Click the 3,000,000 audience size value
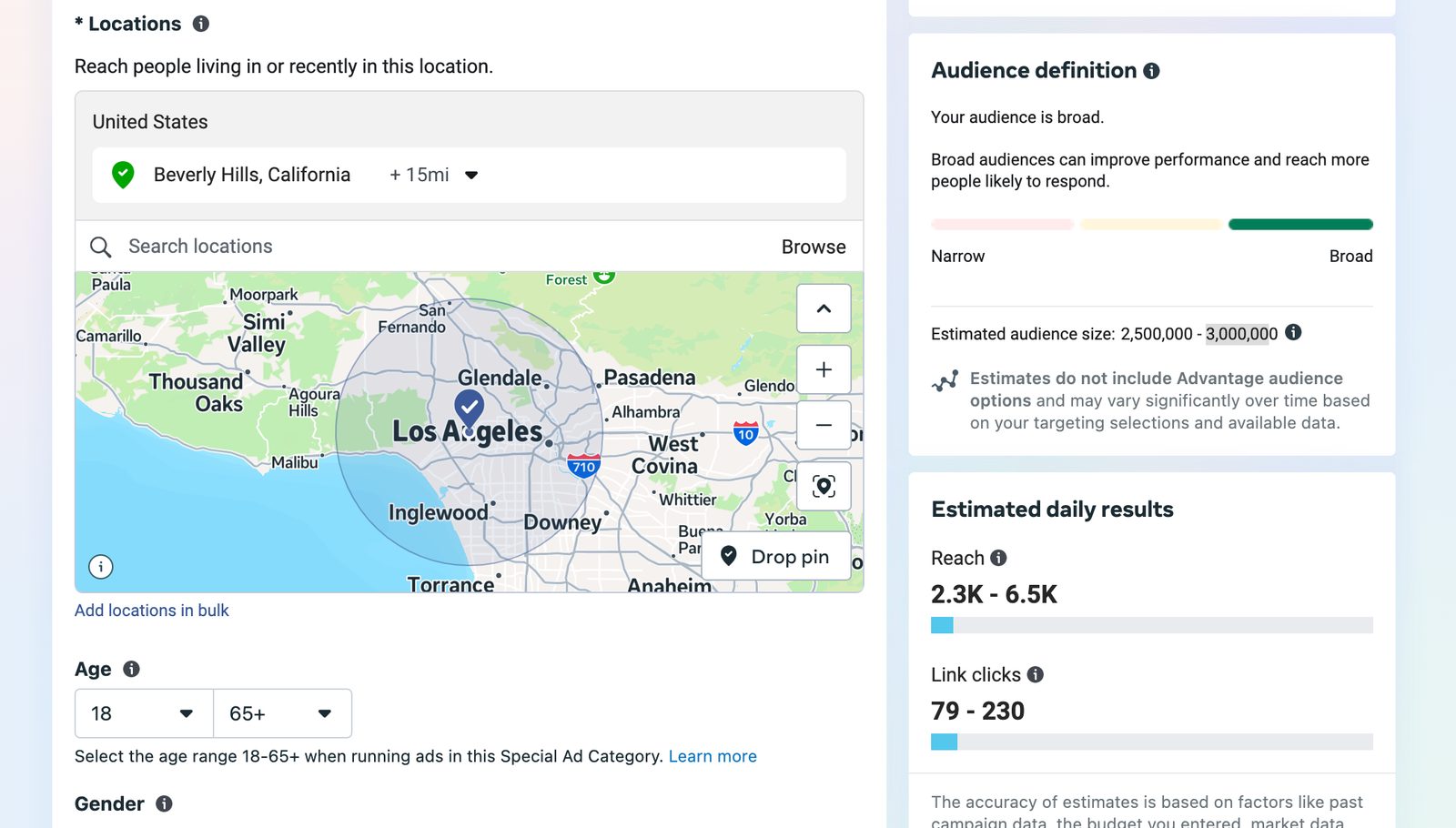Image resolution: width=1456 pixels, height=828 pixels. [x=1241, y=334]
